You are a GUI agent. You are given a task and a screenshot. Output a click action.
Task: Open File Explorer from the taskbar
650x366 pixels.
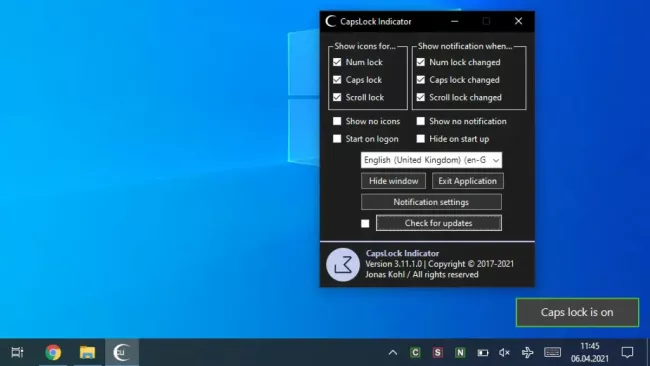[87, 352]
